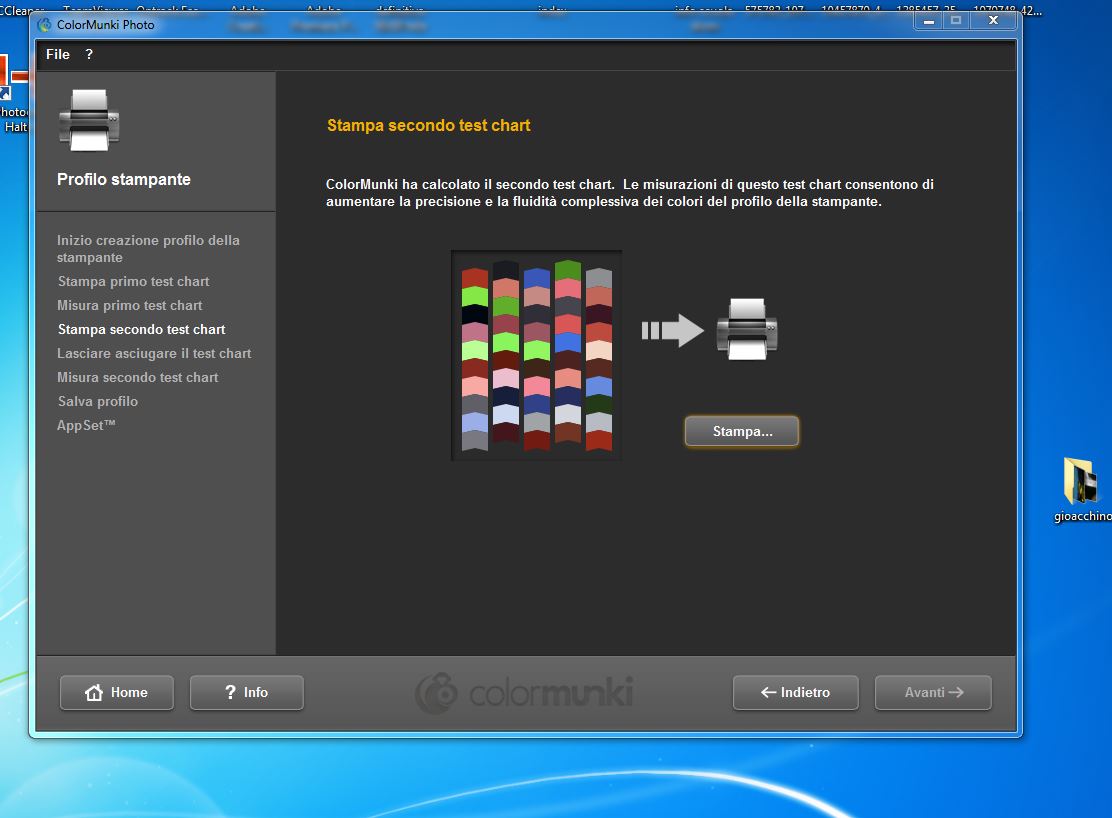Select 'Misura primo test chart' step
The image size is (1112, 818).
tap(130, 306)
